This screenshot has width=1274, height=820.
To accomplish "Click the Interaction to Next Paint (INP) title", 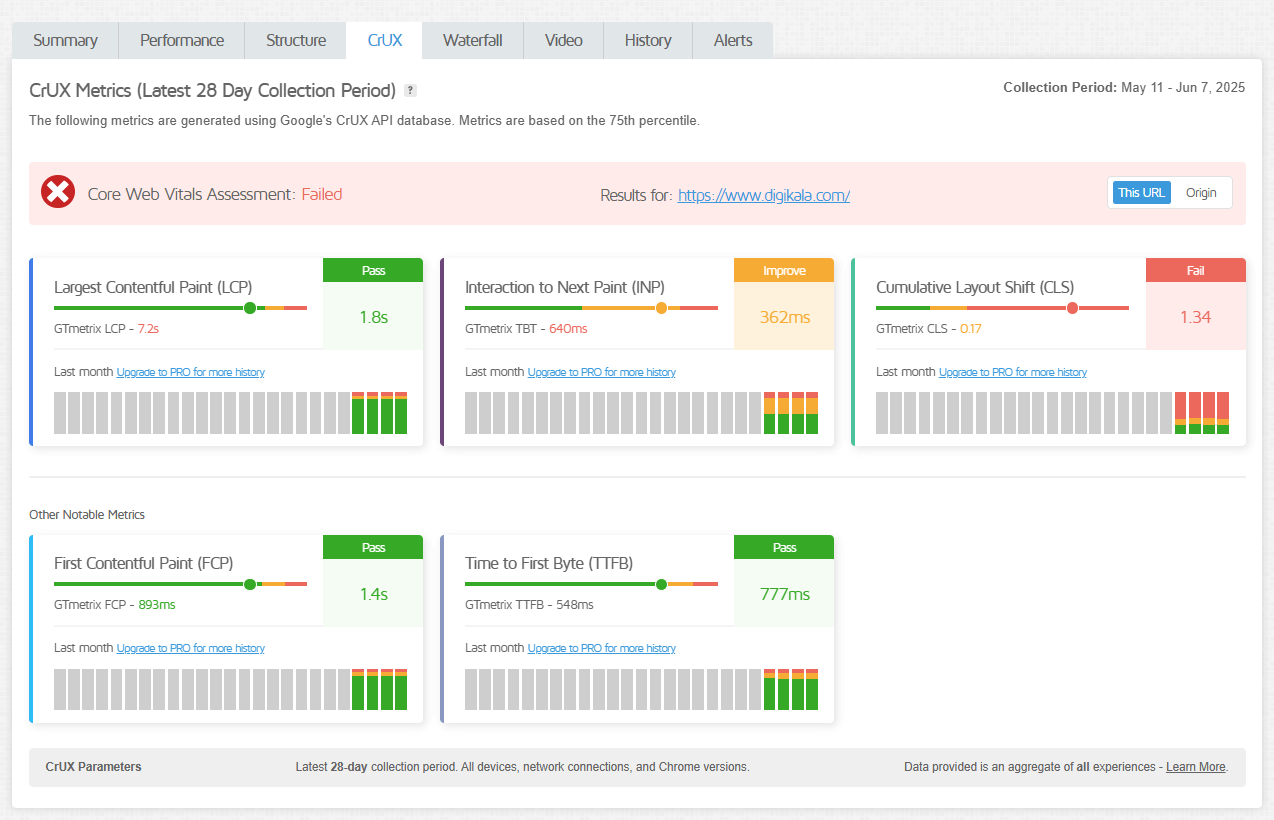I will tap(565, 287).
